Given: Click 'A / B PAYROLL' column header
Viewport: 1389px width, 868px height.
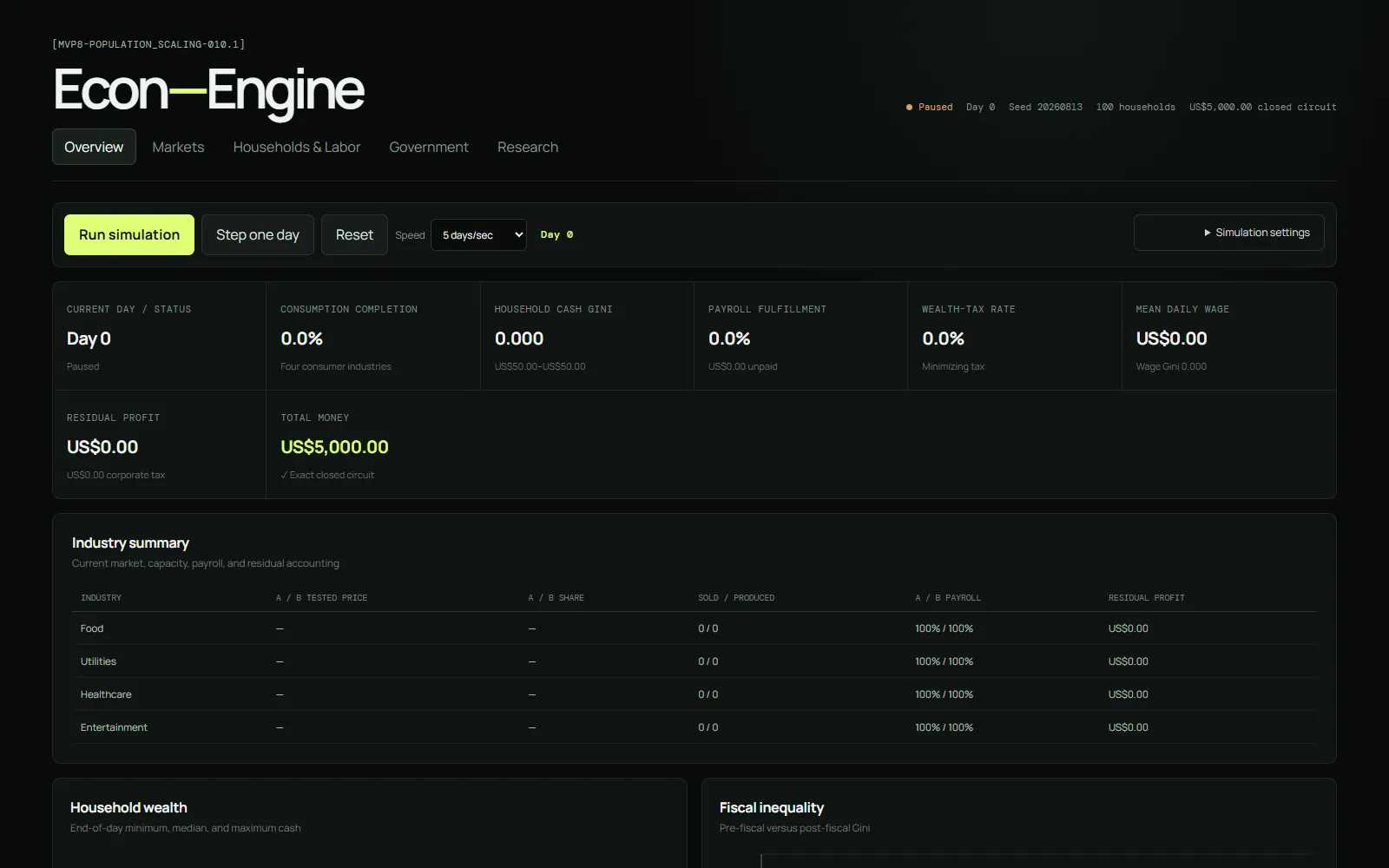Looking at the screenshot, I should coord(948,598).
